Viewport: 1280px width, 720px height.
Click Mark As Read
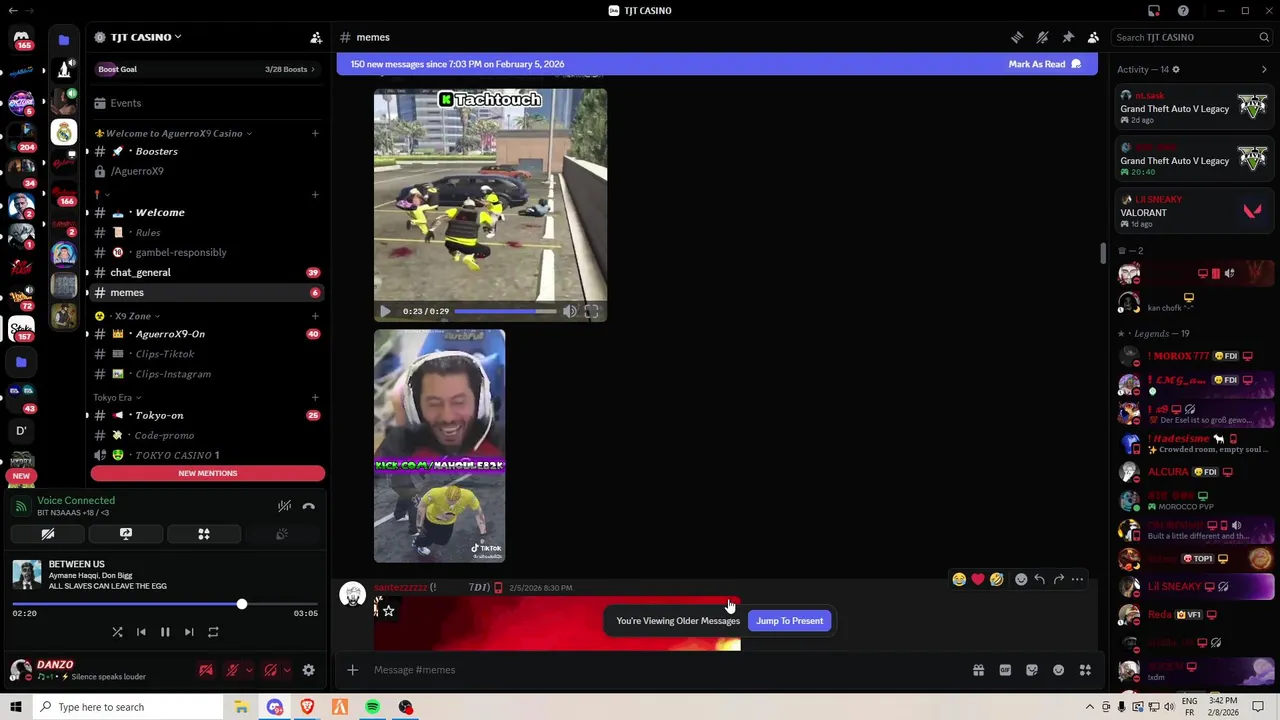point(1044,64)
